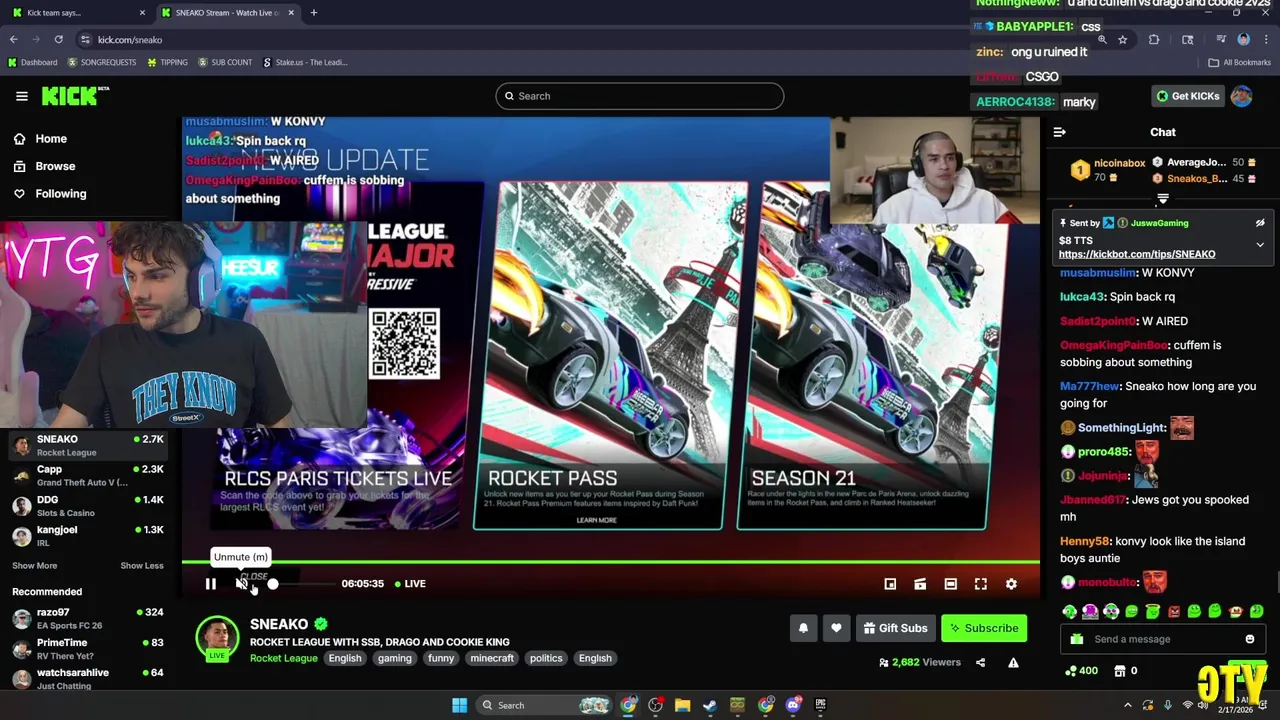1280x720 pixels.
Task: Select the gaming tag
Action: coord(395,658)
